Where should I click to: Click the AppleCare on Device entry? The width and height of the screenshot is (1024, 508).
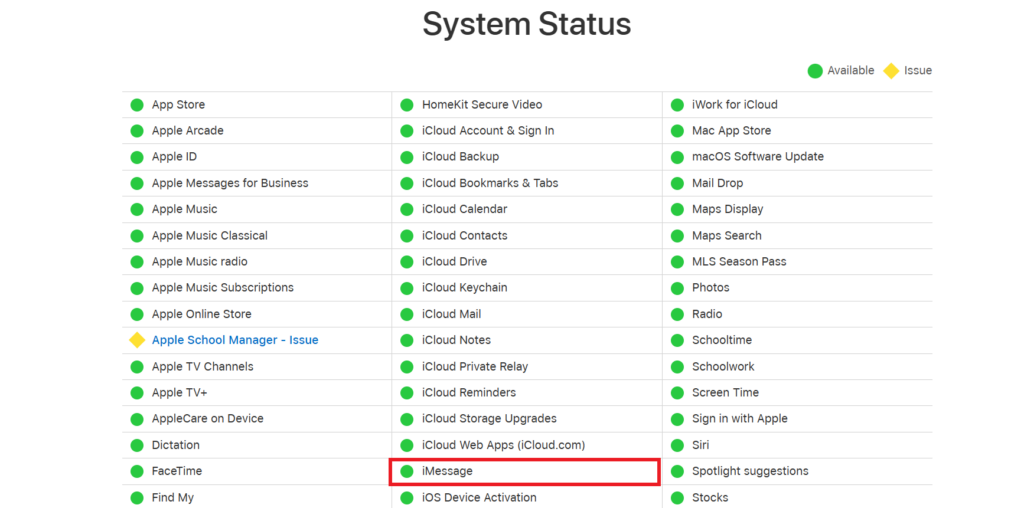point(208,419)
